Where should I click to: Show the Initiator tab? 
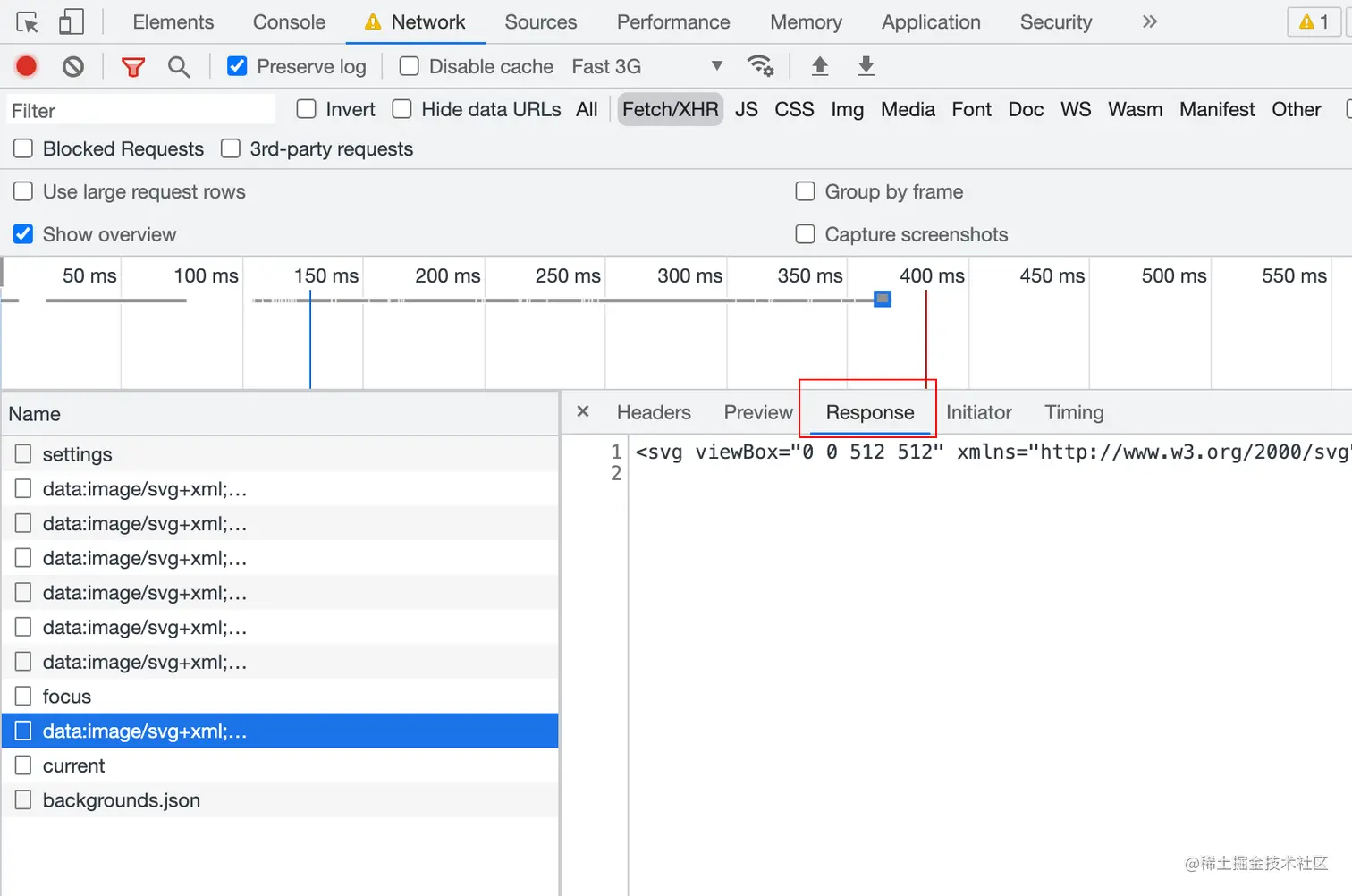[979, 412]
